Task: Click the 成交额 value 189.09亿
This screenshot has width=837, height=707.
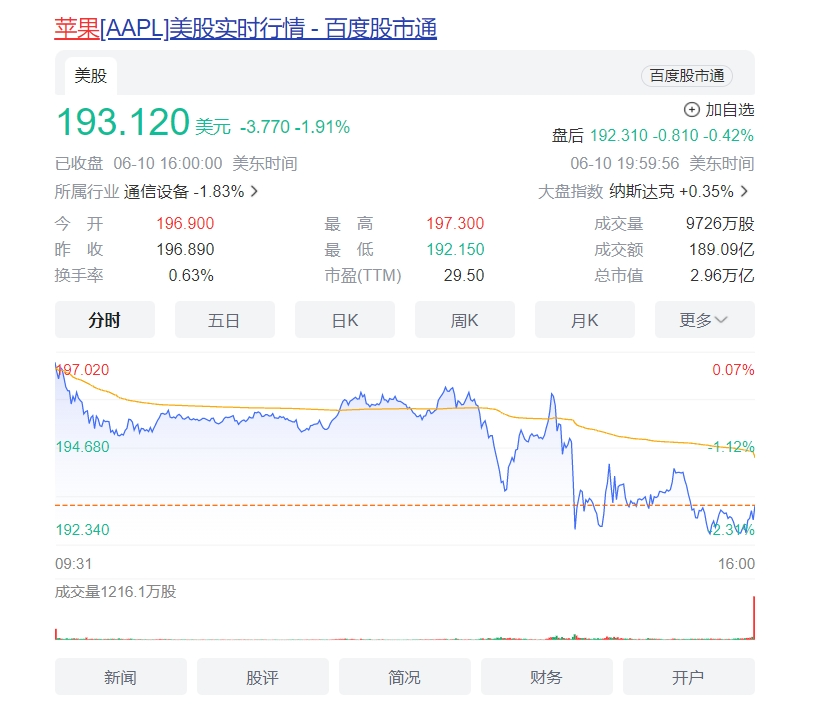Action: (x=722, y=249)
